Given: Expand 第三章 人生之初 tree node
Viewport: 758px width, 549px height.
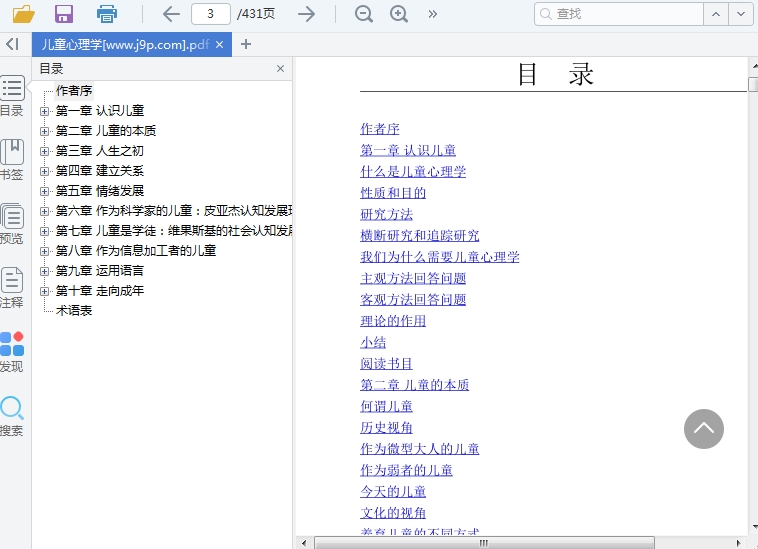Looking at the screenshot, I should click(x=44, y=151).
